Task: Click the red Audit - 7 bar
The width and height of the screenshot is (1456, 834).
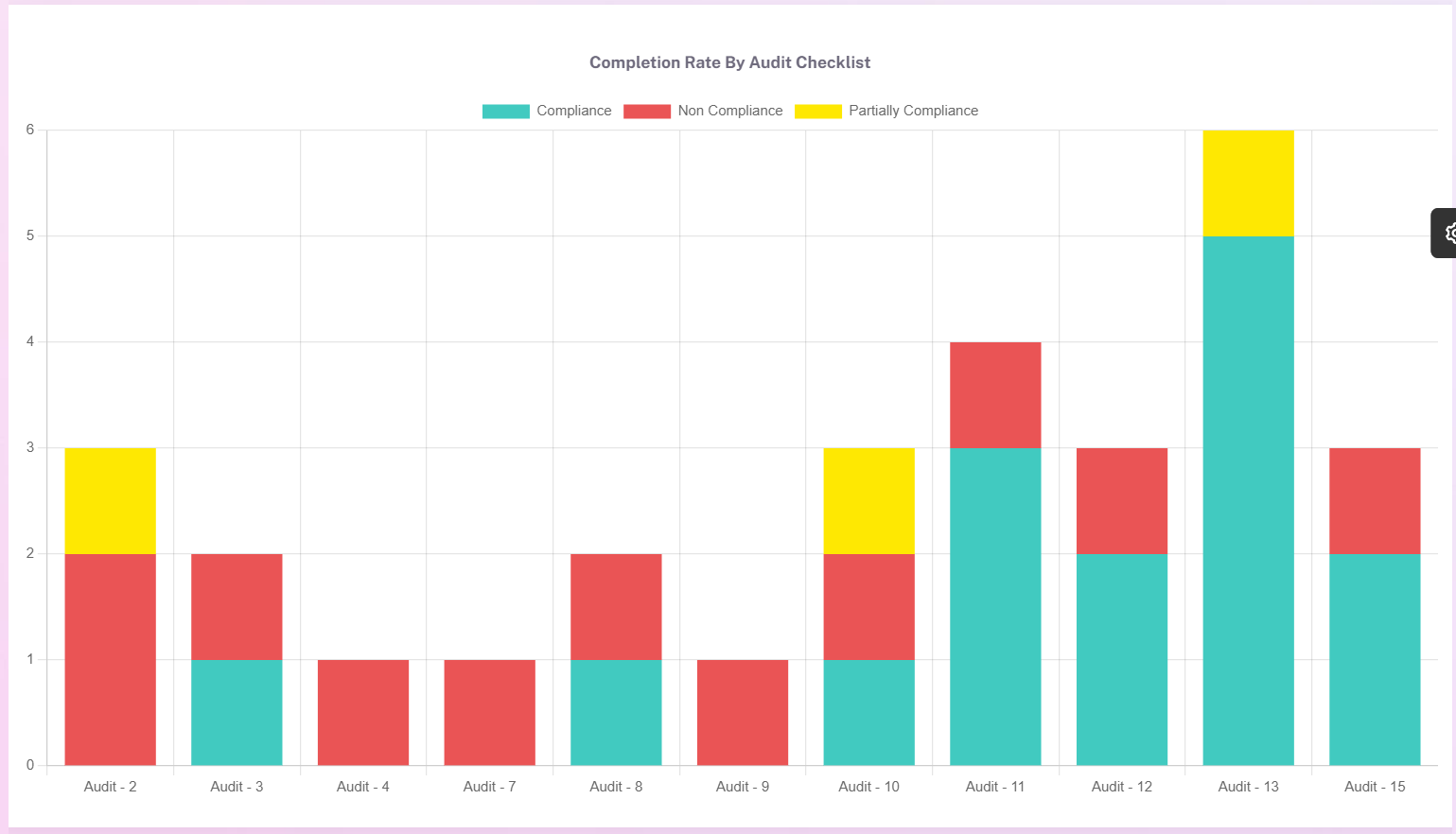Action: pos(489,712)
